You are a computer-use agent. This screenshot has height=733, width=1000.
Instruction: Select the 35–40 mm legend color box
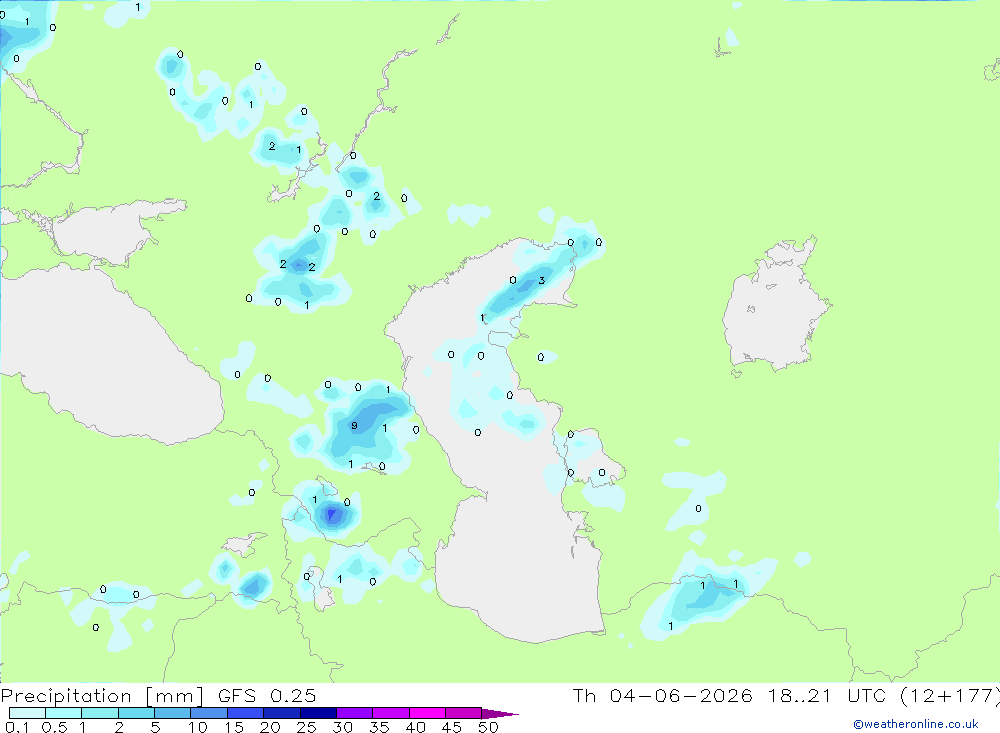click(x=391, y=713)
